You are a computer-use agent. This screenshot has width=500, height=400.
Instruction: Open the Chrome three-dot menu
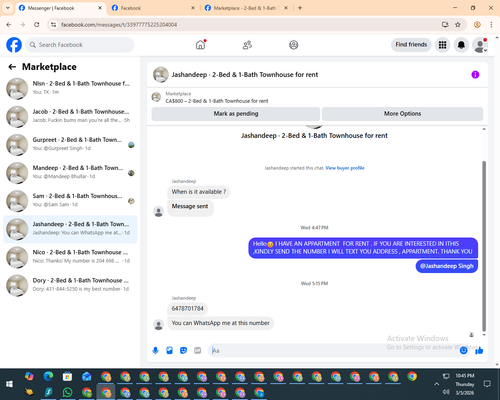point(491,25)
